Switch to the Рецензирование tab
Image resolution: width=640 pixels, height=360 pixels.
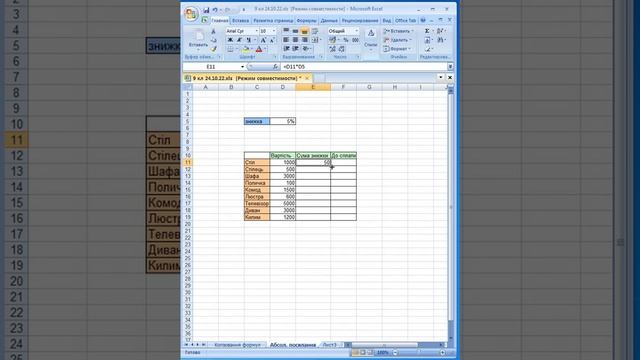click(360, 20)
